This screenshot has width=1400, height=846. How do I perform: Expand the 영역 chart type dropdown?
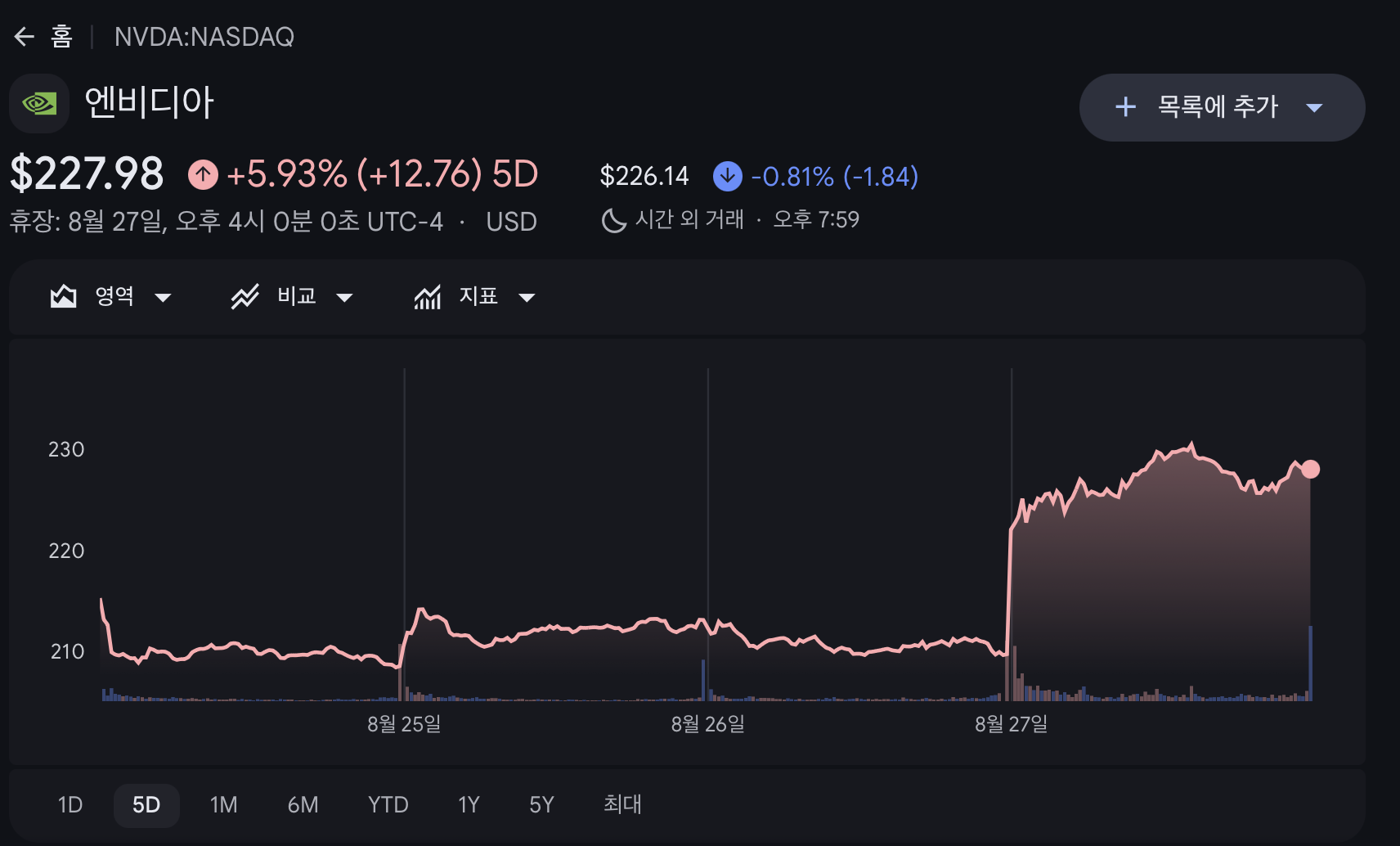(x=163, y=298)
